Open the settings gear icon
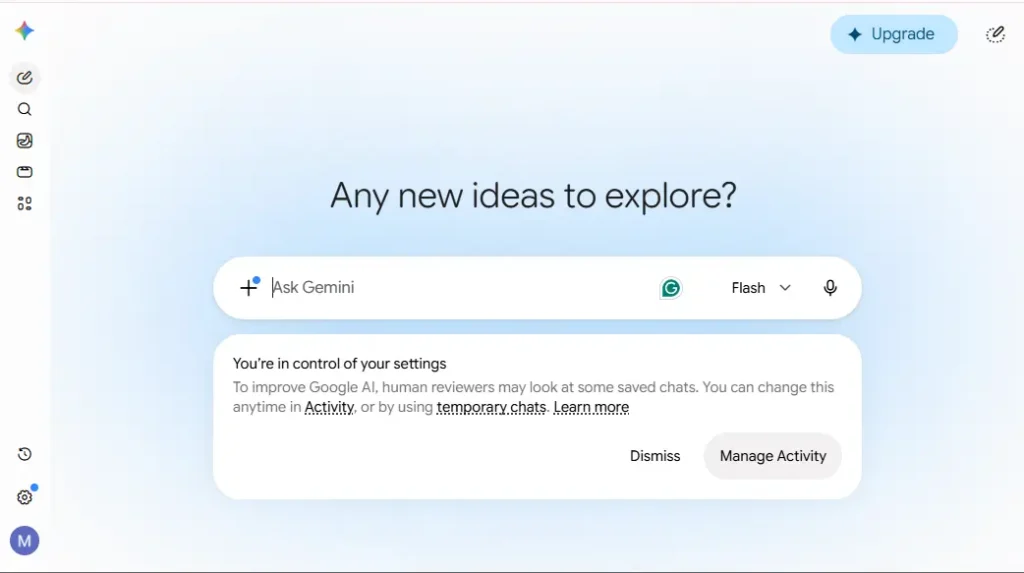The width and height of the screenshot is (1024, 573). [x=25, y=497]
